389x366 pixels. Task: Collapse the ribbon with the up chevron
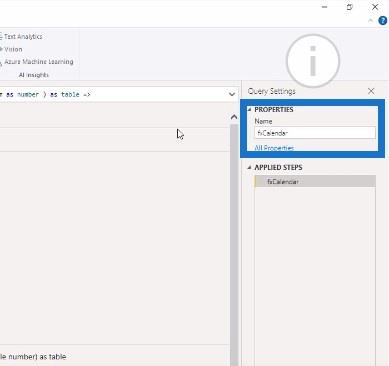coord(370,21)
